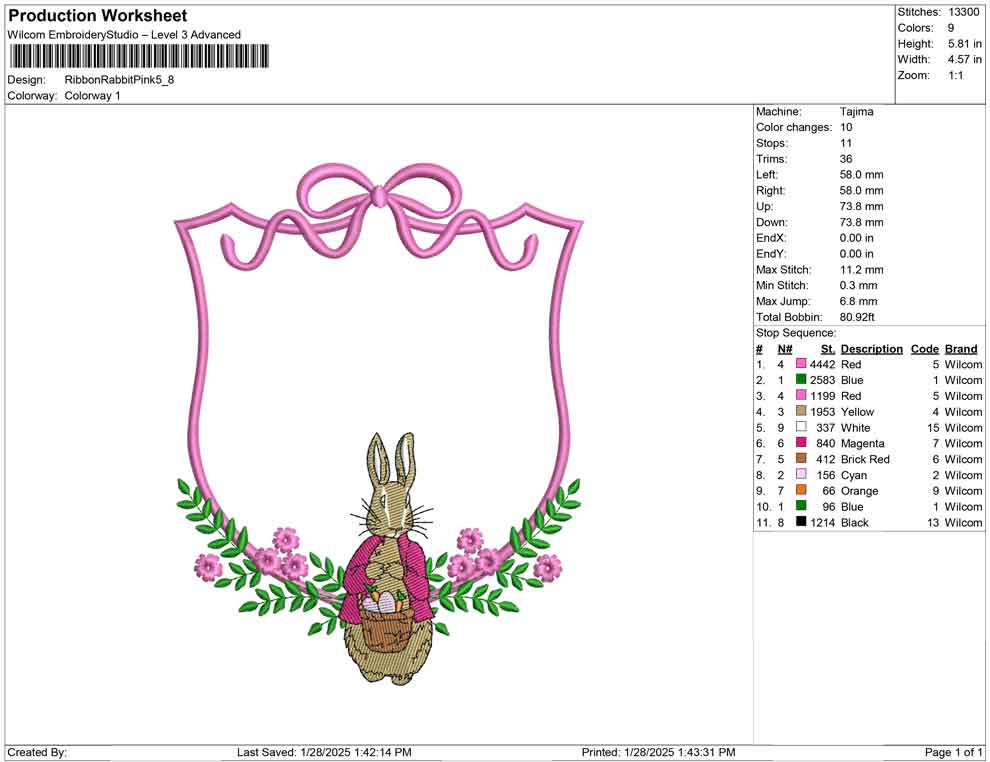Click the 'Magenta' description
The image size is (990, 762).
pyautogui.click(x=862, y=443)
